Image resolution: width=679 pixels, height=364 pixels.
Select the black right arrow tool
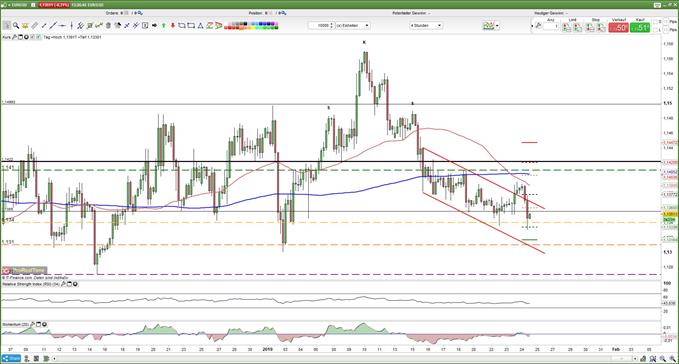(x=155, y=26)
